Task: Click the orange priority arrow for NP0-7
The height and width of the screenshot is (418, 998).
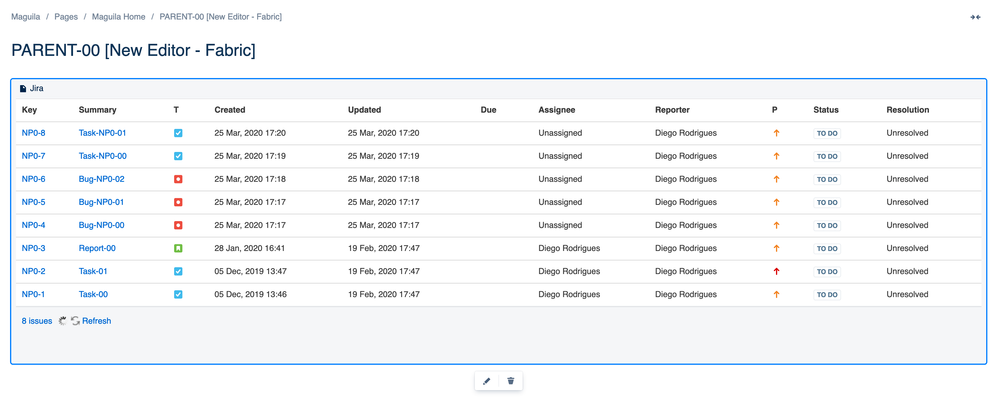Action: point(776,157)
